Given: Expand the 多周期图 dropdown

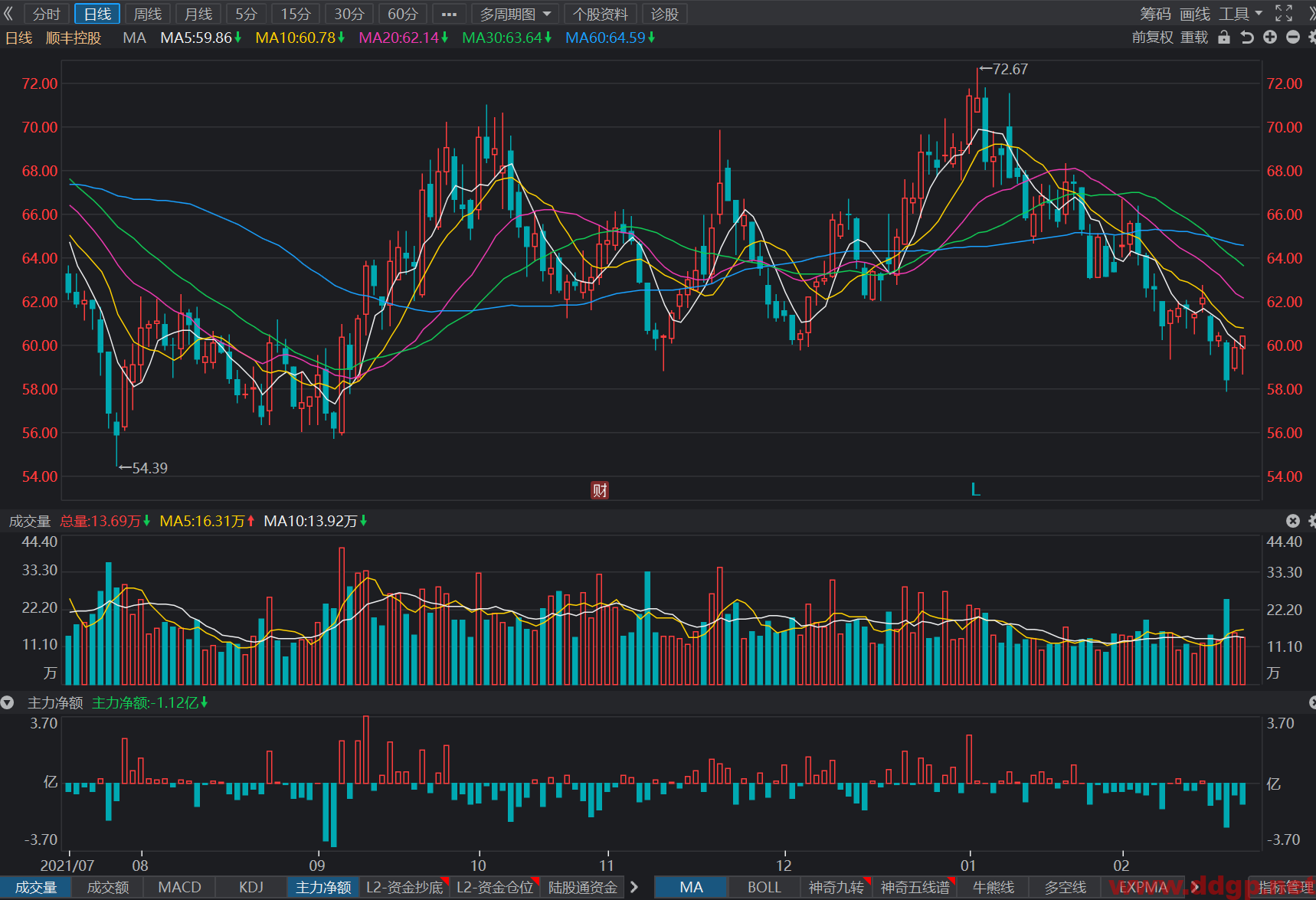Looking at the screenshot, I should tap(515, 14).
